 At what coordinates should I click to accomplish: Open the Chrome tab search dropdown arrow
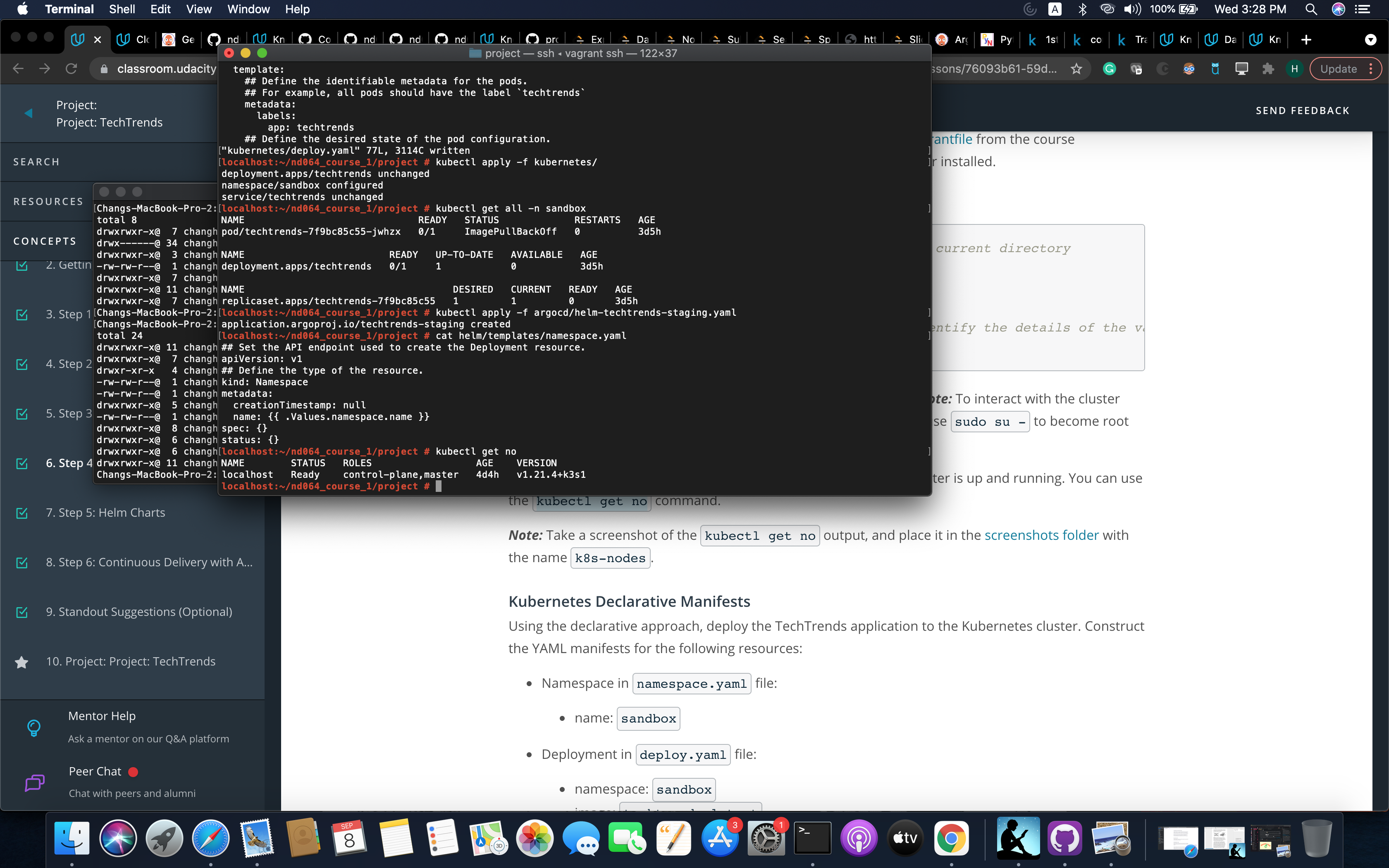point(1370,40)
